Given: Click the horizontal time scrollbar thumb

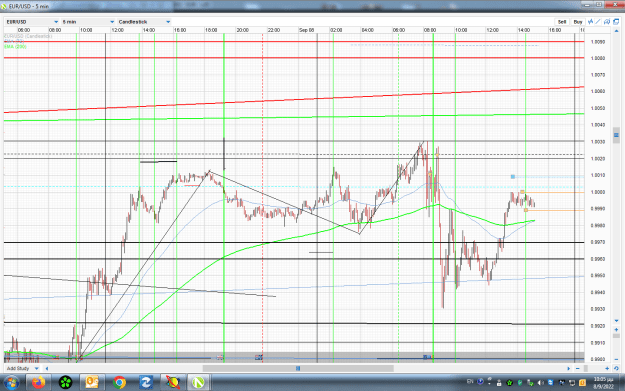Looking at the screenshot, I should click(x=298, y=368).
